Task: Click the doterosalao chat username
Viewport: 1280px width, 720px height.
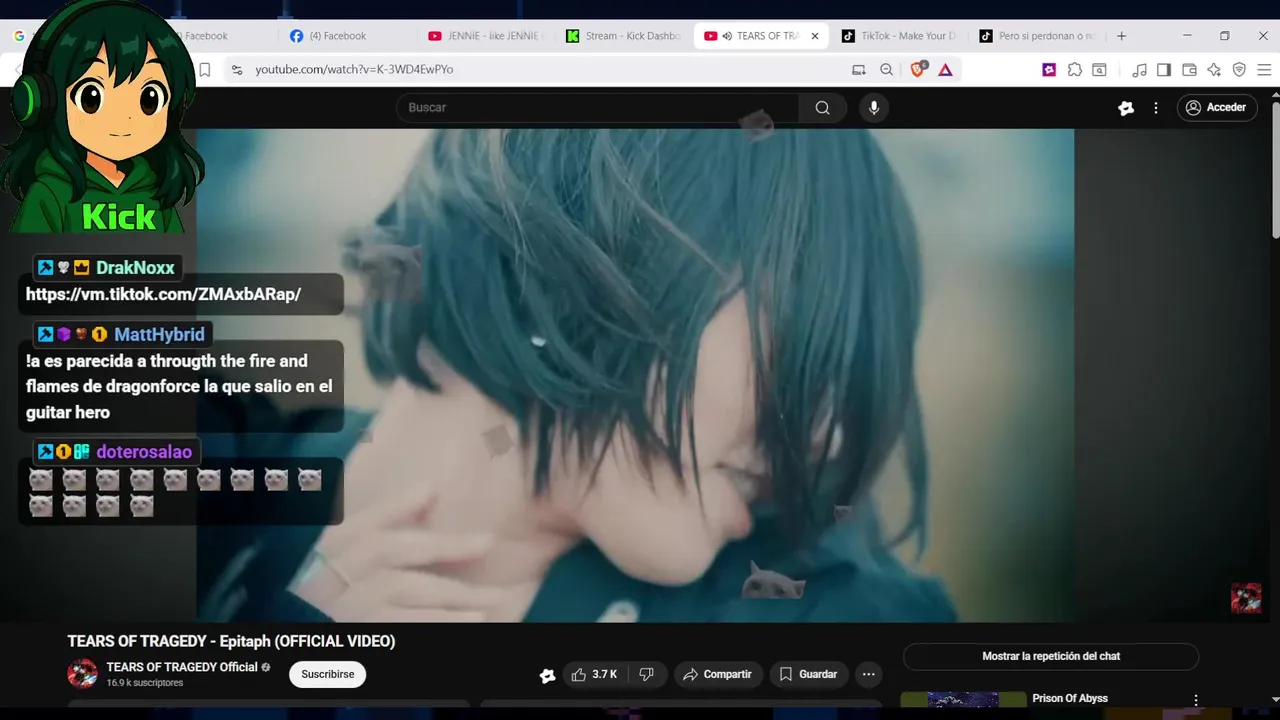Action: click(x=144, y=452)
